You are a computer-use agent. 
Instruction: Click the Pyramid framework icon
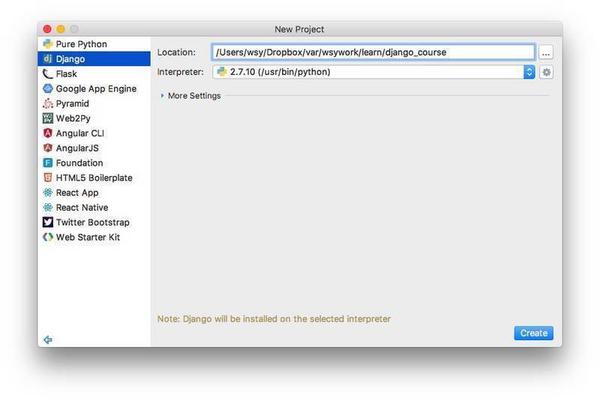pos(47,103)
